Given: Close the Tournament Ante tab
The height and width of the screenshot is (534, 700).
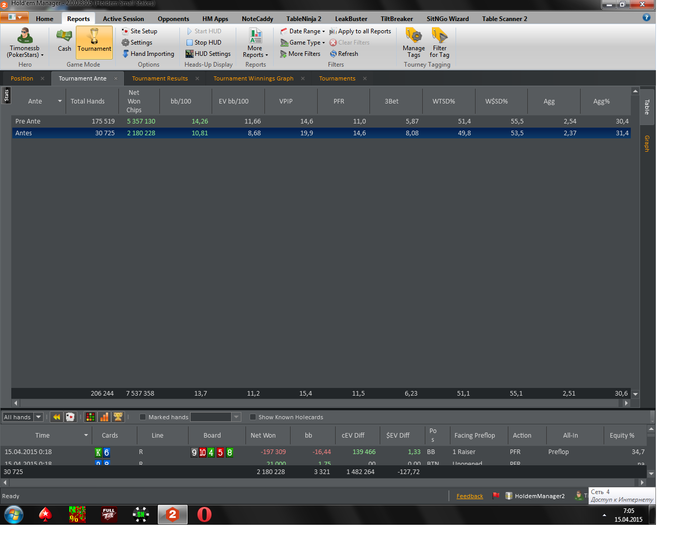Looking at the screenshot, I should click(x=116, y=79).
